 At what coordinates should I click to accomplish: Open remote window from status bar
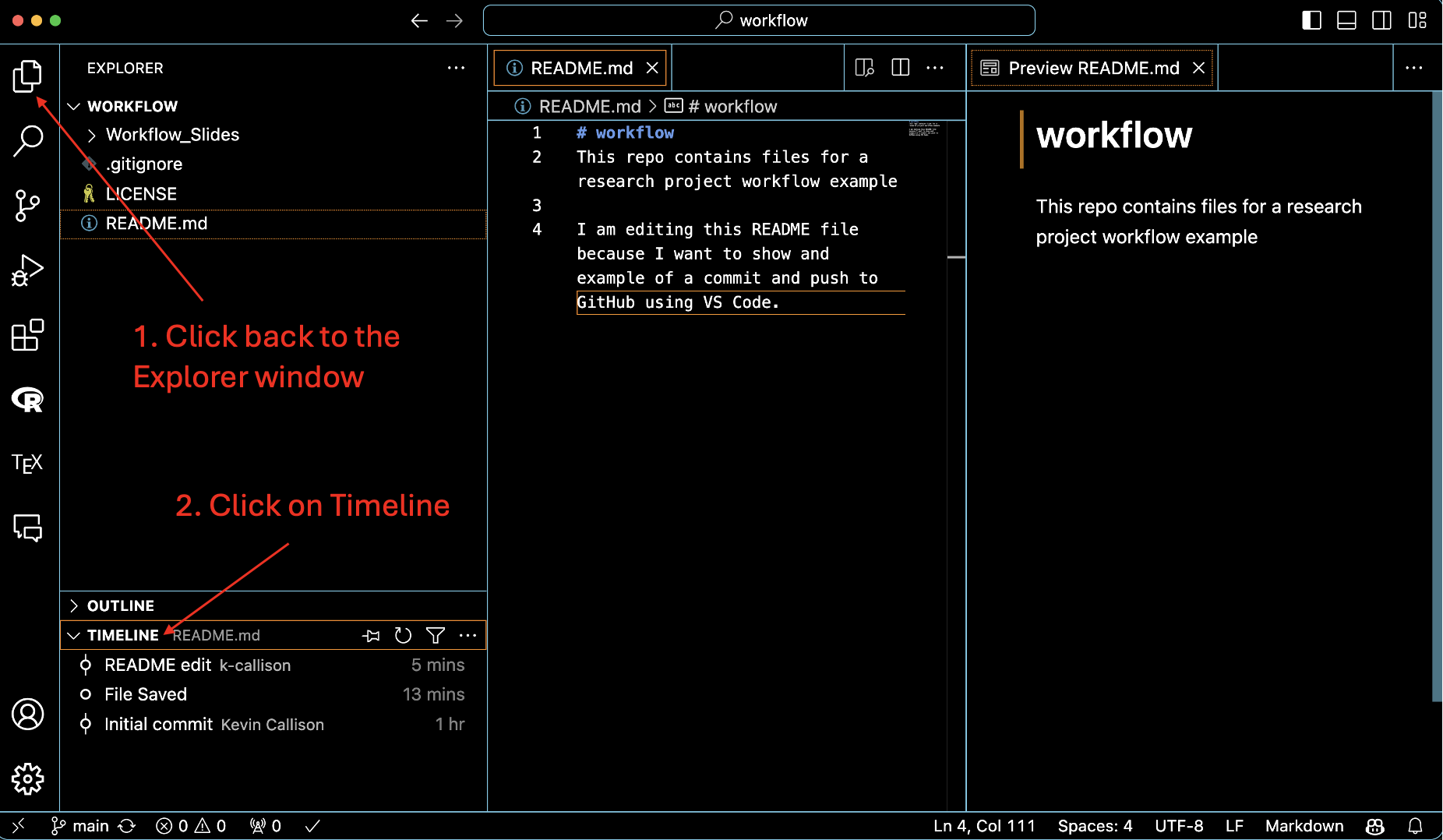(x=19, y=826)
